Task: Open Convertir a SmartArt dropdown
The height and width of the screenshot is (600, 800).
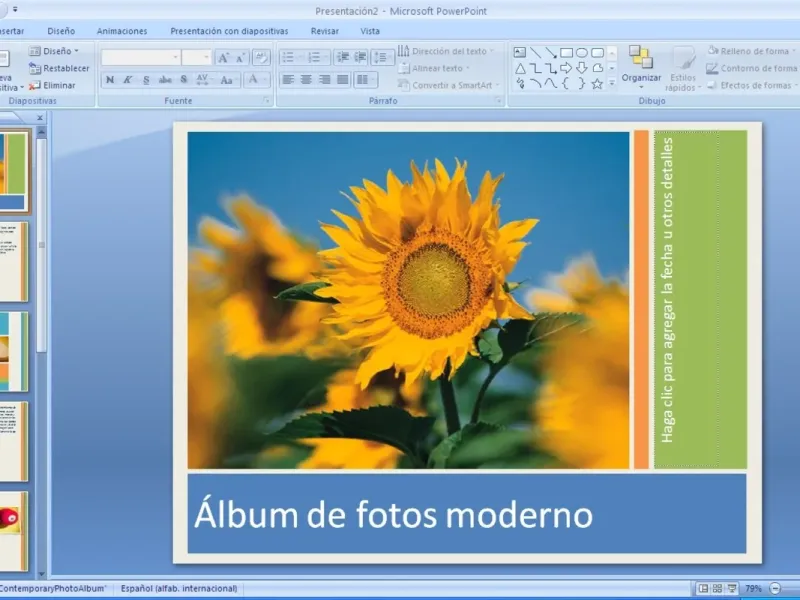Action: 449,85
